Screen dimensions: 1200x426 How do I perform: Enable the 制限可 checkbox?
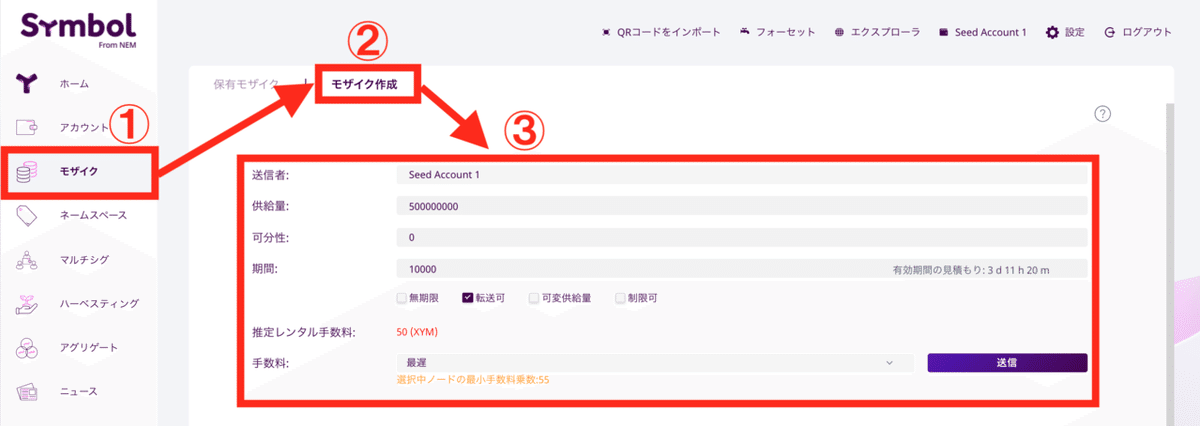620,297
